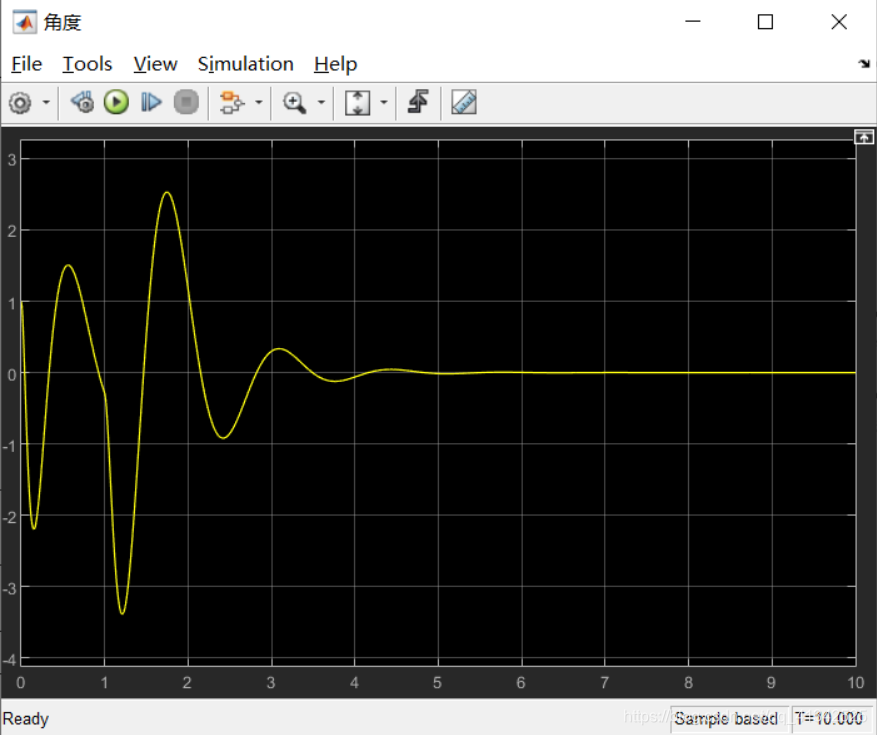Toggle the cursor measurements ruler icon
This screenshot has height=735, width=877.
[x=464, y=102]
